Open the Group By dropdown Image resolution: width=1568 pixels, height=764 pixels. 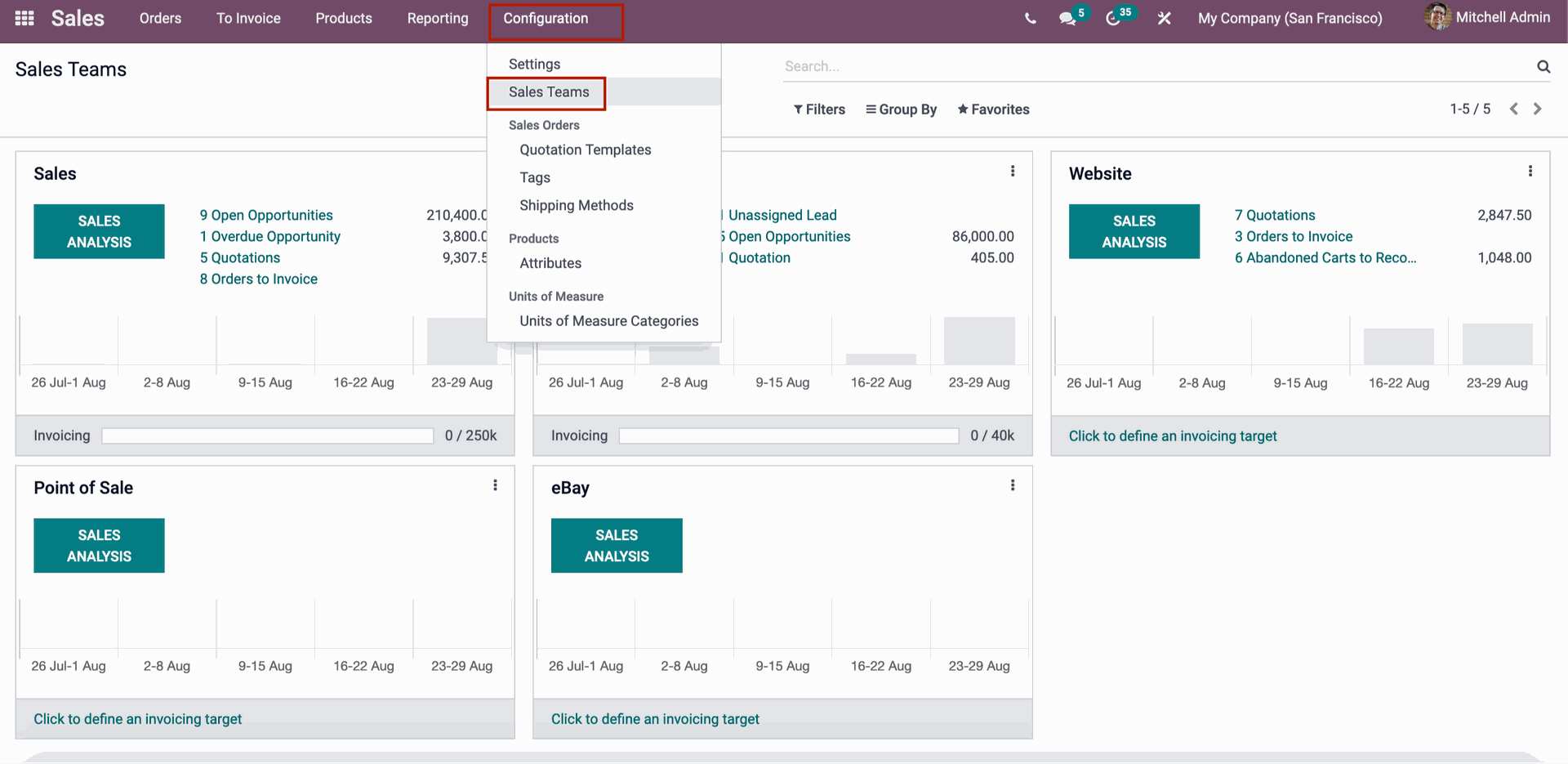pos(901,109)
